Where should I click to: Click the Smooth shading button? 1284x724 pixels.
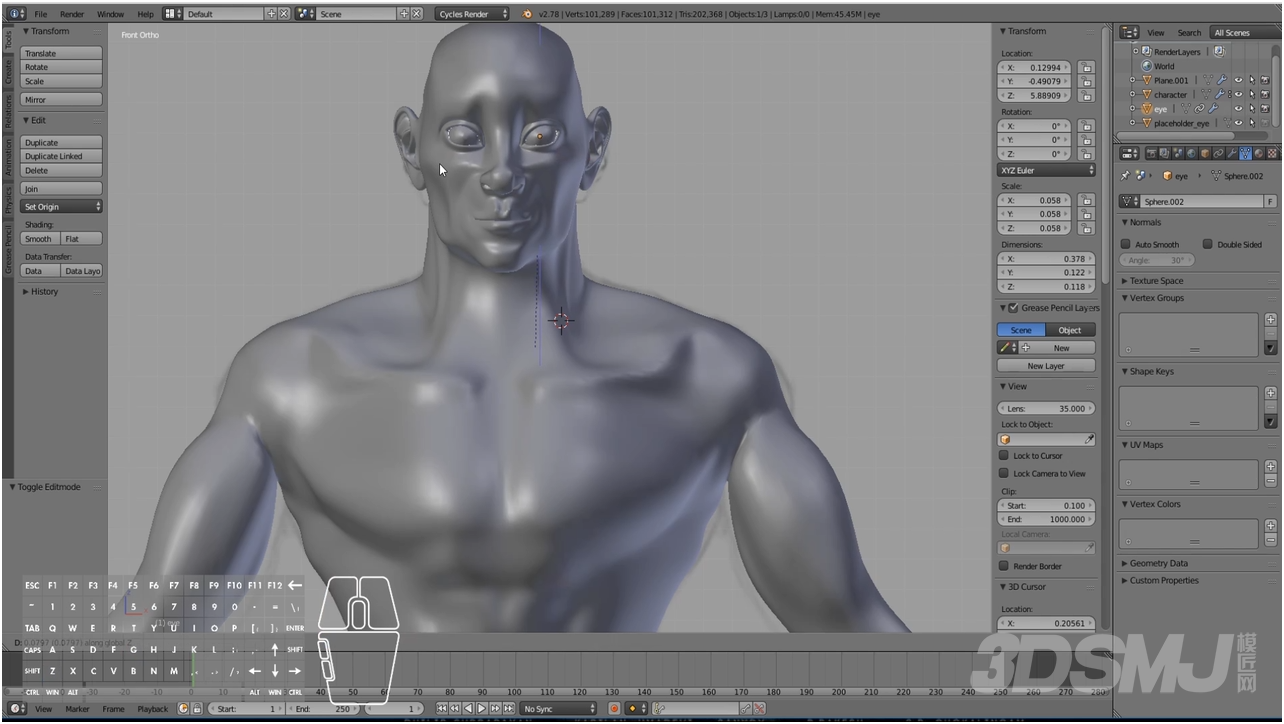coord(40,239)
